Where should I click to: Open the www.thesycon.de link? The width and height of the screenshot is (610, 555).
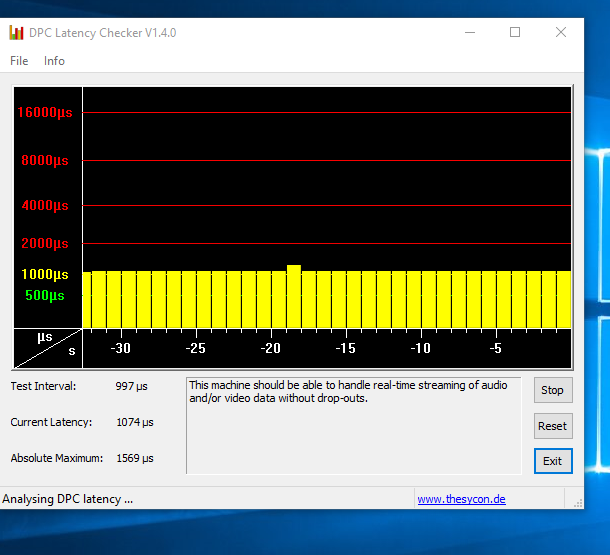[461, 499]
